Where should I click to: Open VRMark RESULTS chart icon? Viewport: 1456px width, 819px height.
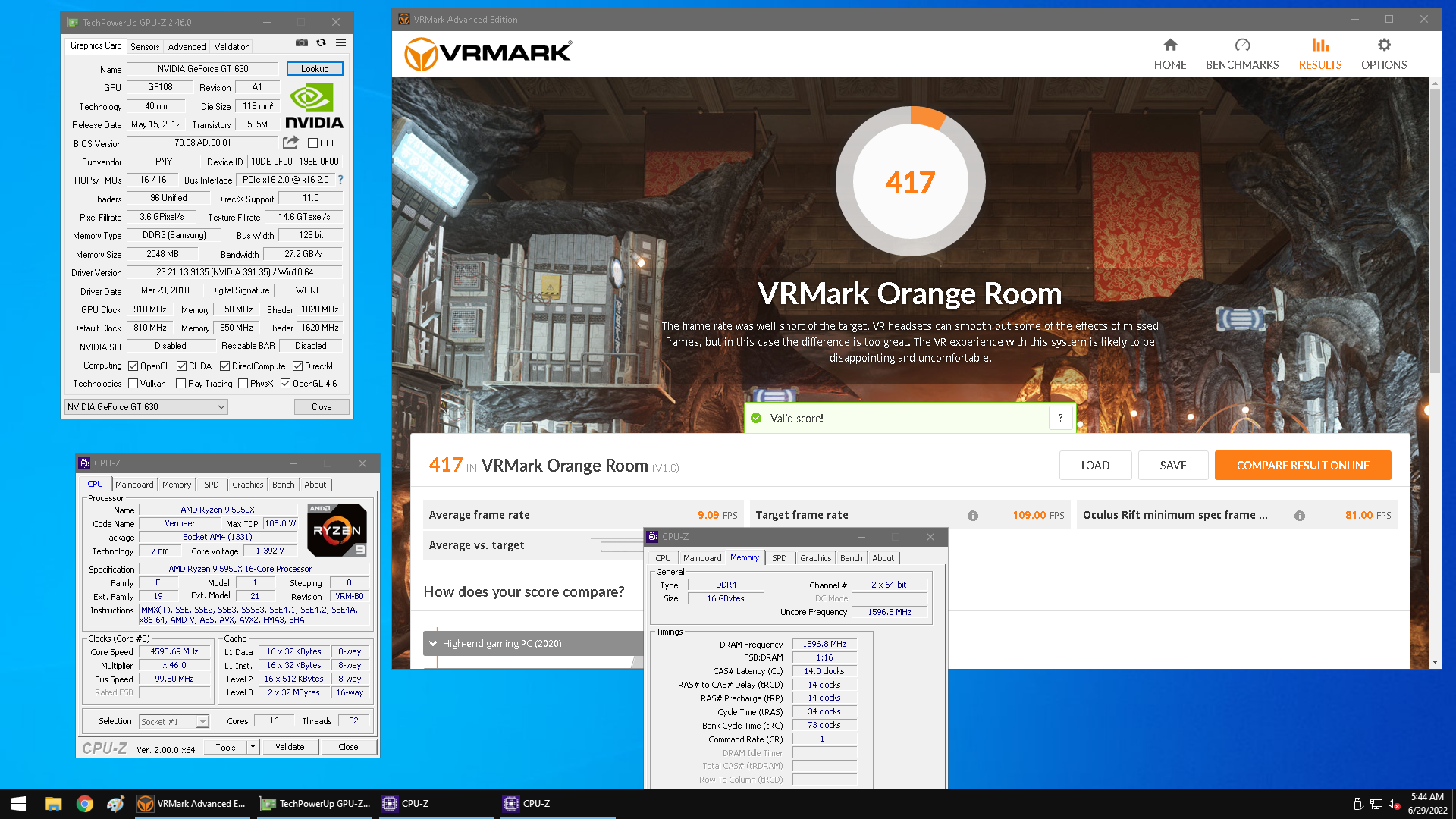click(1320, 45)
